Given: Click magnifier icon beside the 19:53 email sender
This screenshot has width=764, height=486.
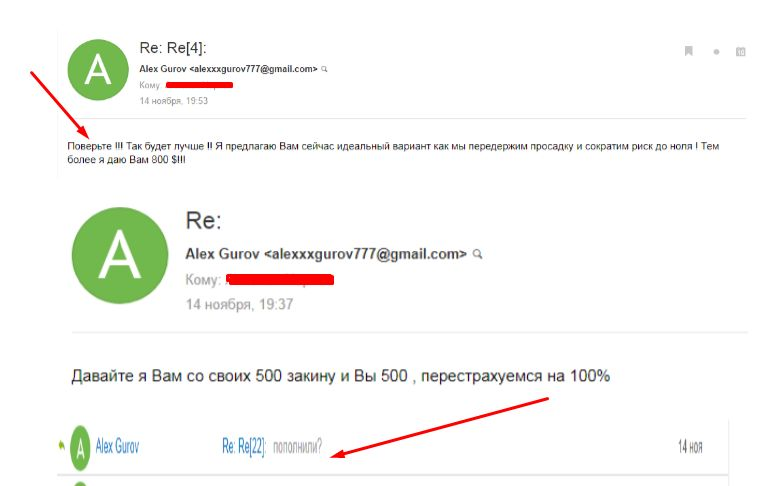Looking at the screenshot, I should pos(325,69).
